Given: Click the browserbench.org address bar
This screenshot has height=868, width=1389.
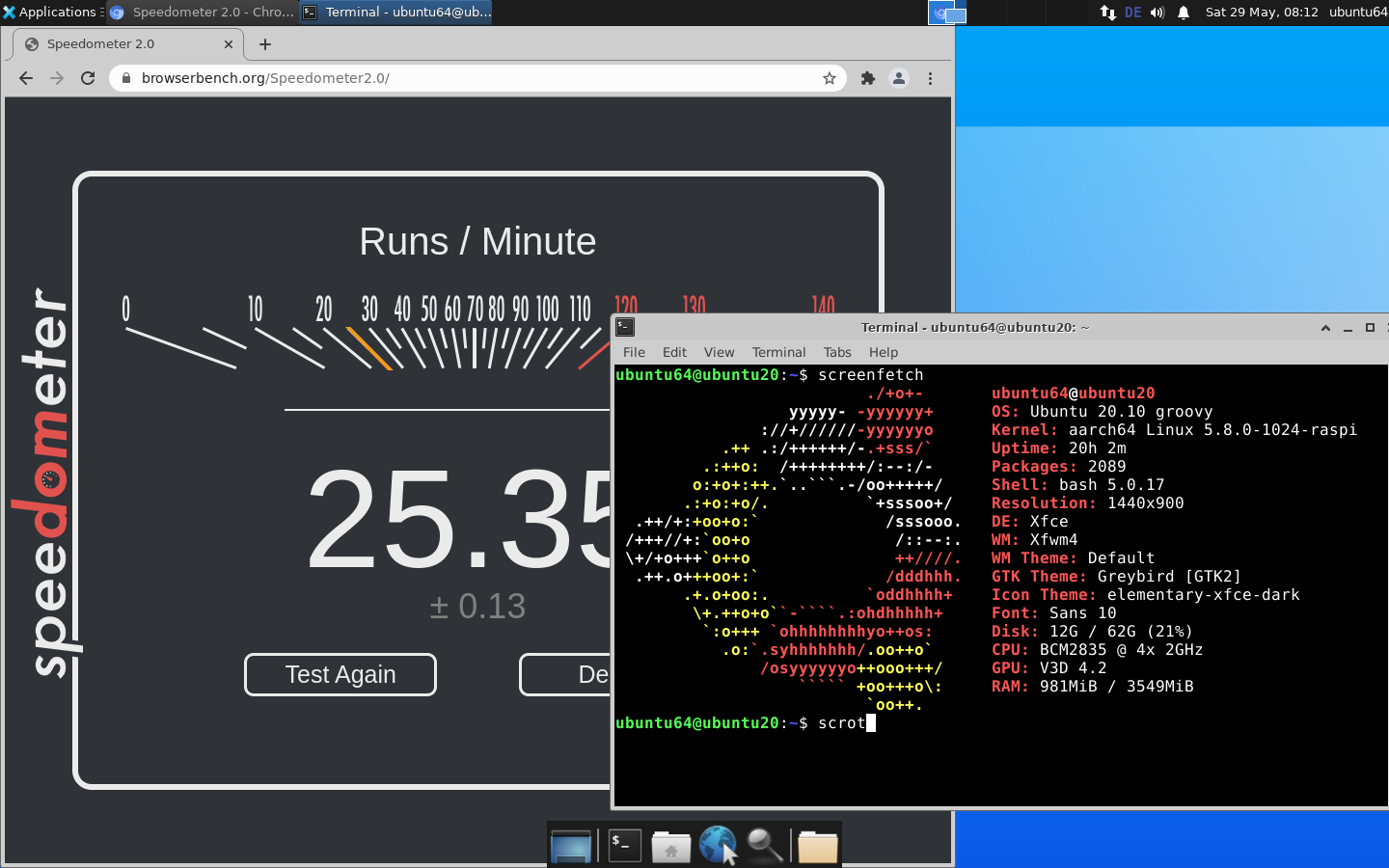Looking at the screenshot, I should coord(477,78).
